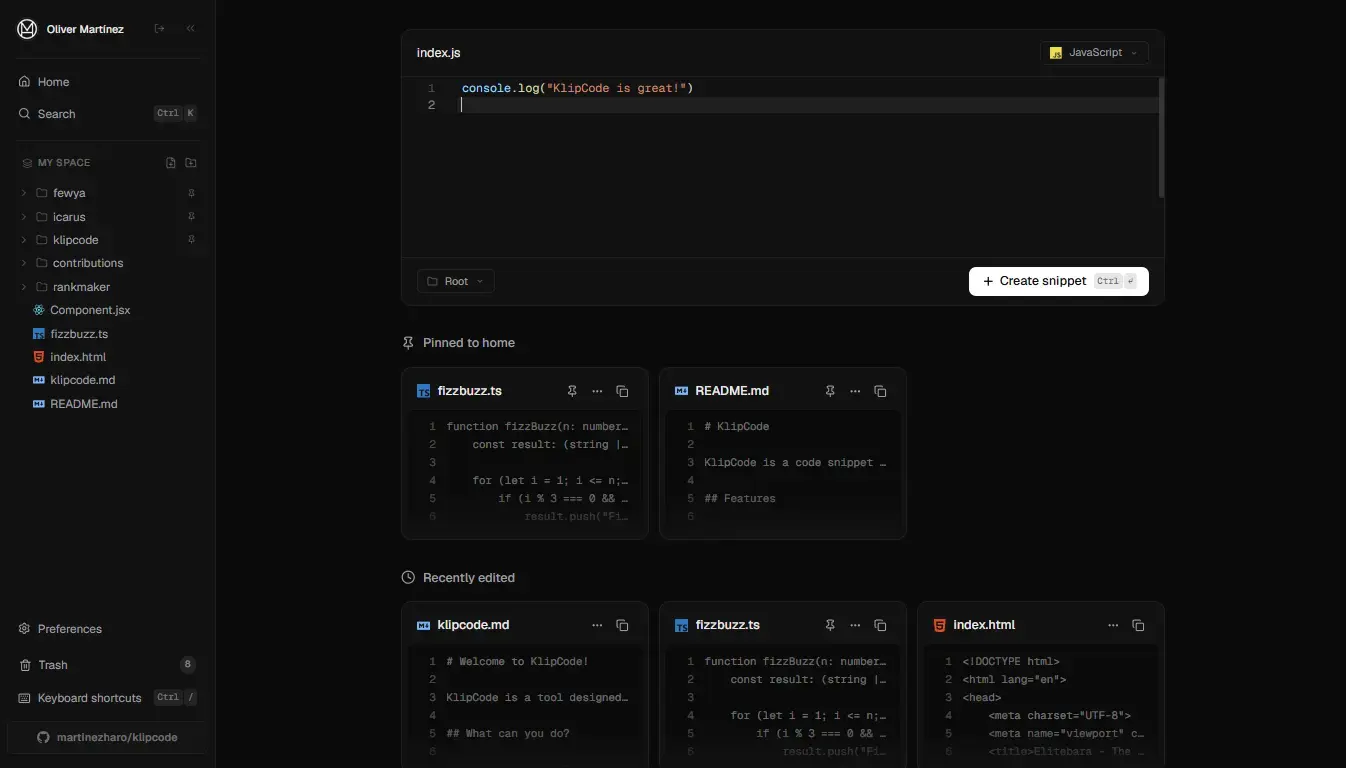Copy the index.html snippet
Viewport: 1346px width, 768px height.
click(1138, 625)
